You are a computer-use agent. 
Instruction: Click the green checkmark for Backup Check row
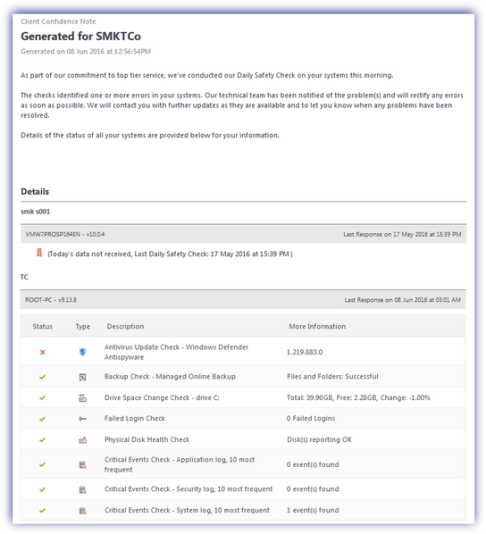(x=42, y=377)
